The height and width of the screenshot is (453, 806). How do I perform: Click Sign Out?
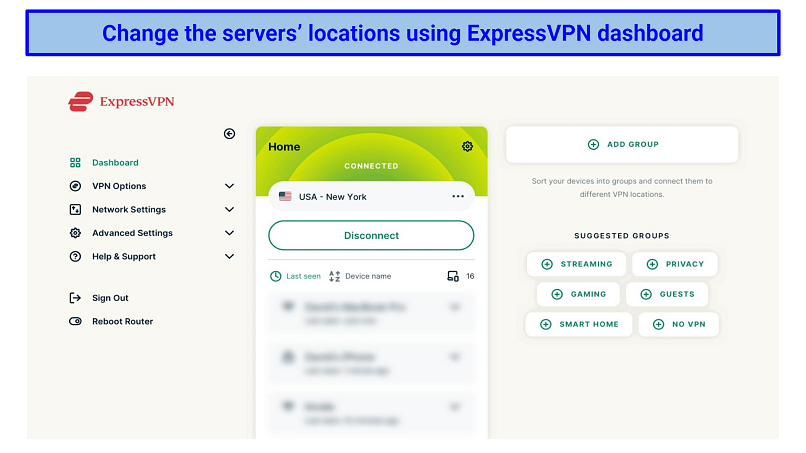click(x=110, y=298)
